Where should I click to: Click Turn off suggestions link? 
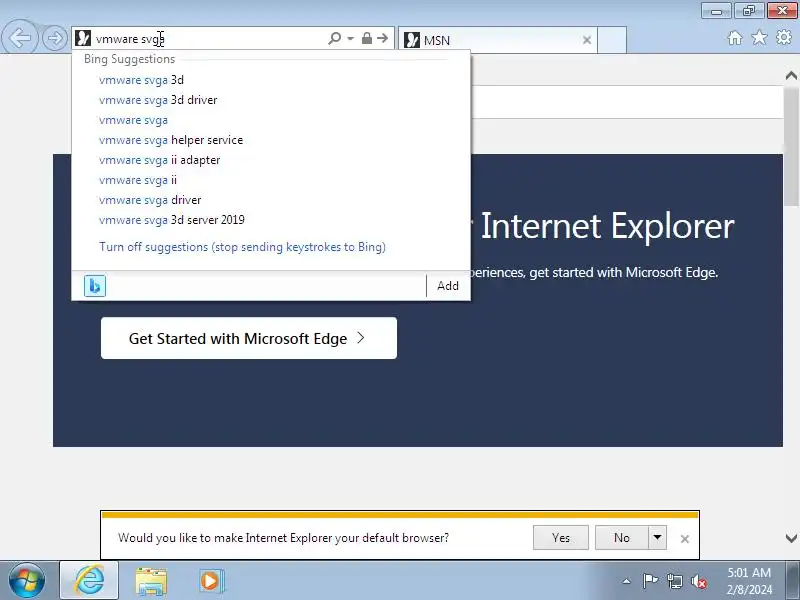(x=242, y=247)
